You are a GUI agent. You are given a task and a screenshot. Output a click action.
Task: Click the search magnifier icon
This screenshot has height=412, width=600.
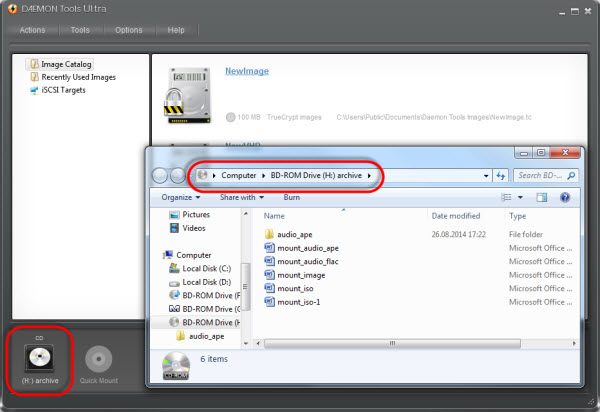[x=571, y=176]
